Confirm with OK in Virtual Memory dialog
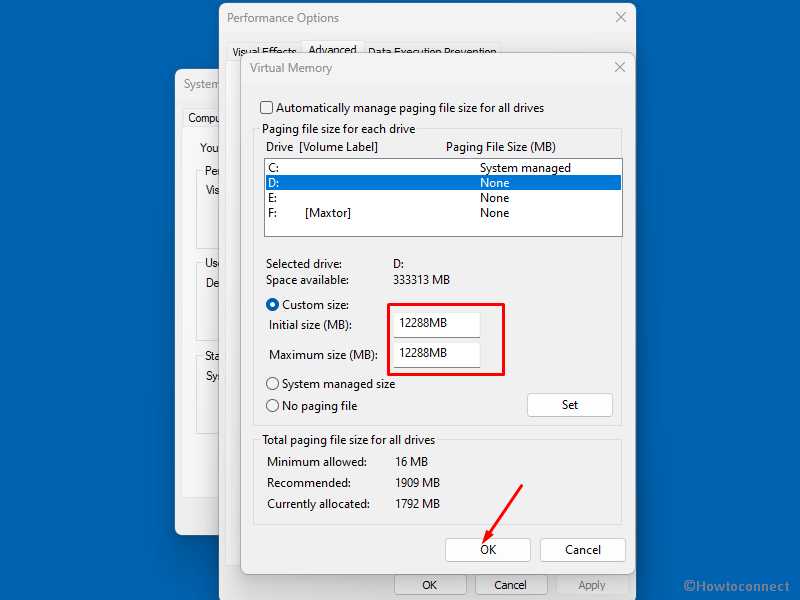Viewport: 800px width, 600px height. coord(487,549)
